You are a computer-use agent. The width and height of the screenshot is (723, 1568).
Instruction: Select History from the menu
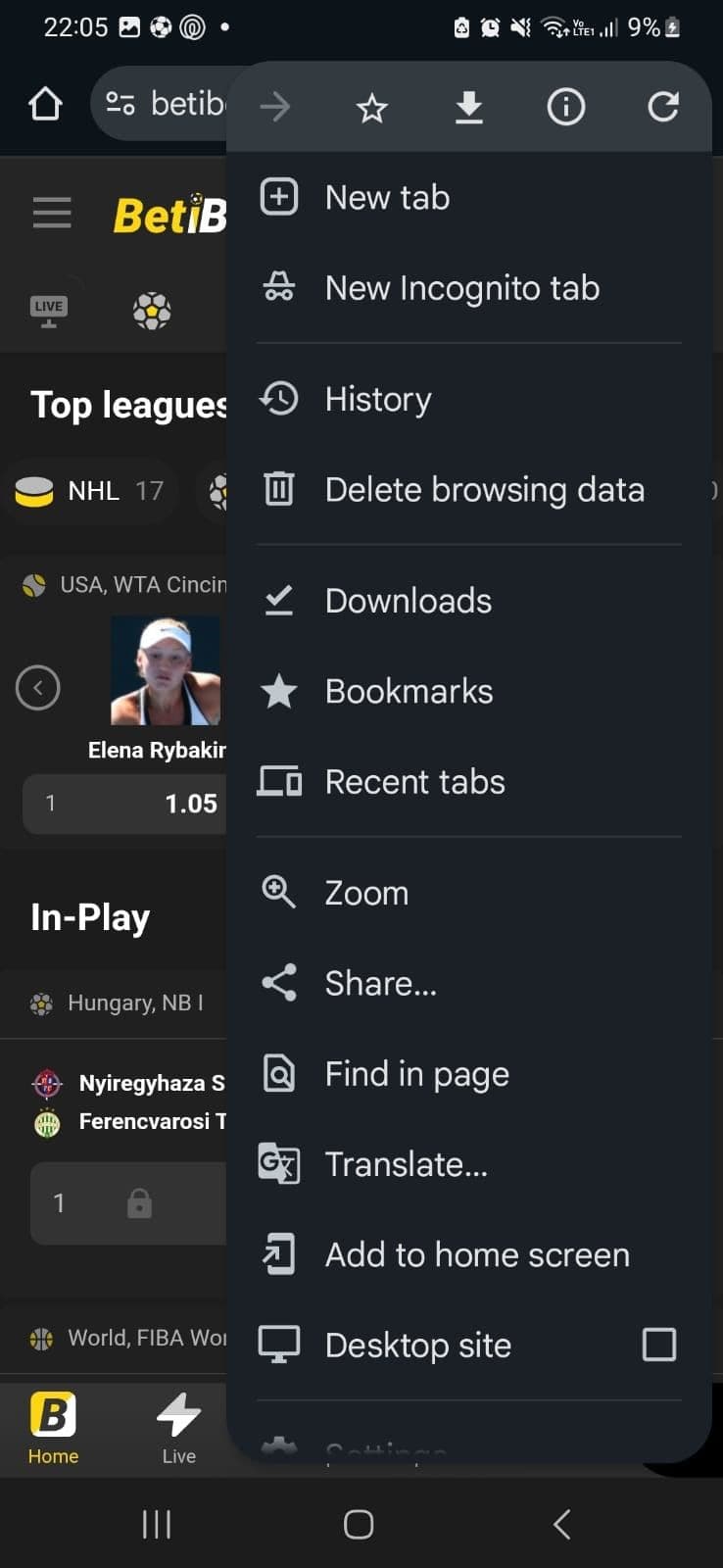pos(377,398)
